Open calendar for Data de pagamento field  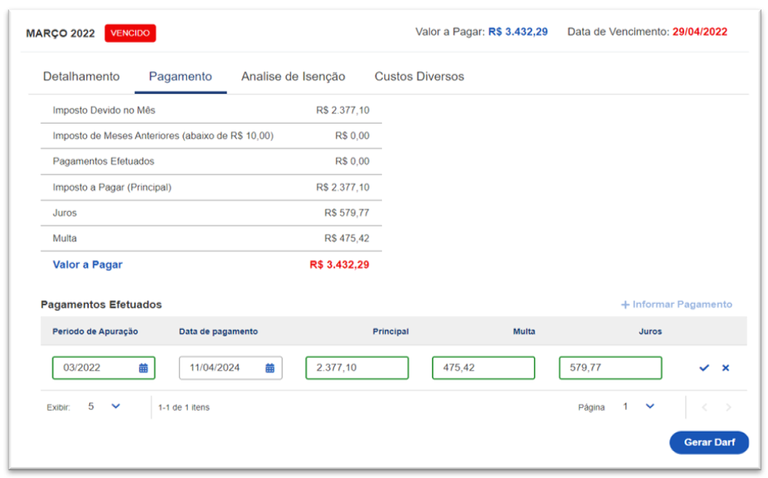270,368
